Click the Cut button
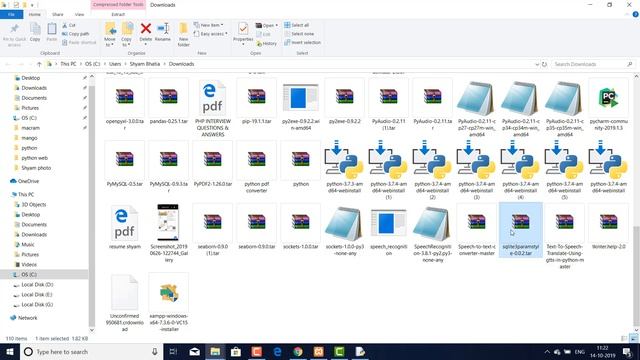Screen dimensions: 640x360 [69, 25]
